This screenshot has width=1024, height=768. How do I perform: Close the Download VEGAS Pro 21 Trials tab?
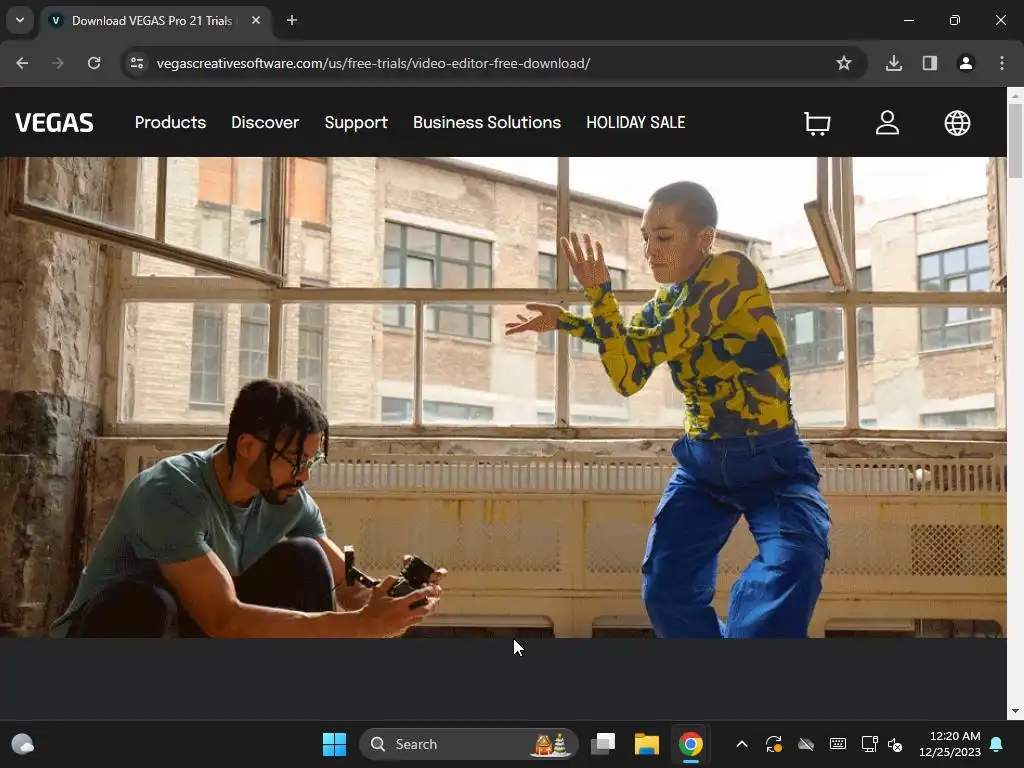tap(256, 20)
